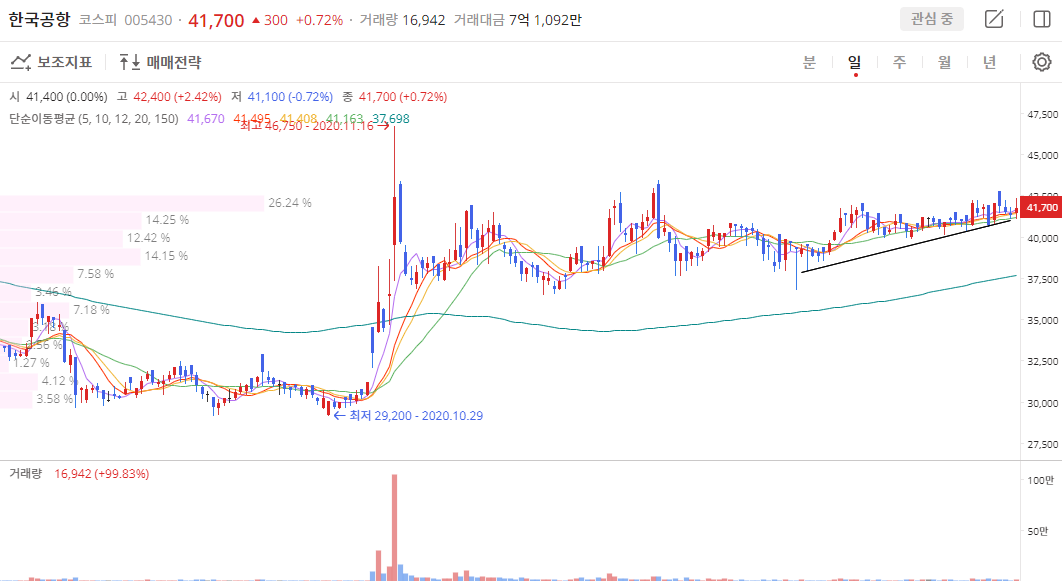
Task: Click the 거래대금 7억 1,092만 value
Action: (x=517, y=20)
